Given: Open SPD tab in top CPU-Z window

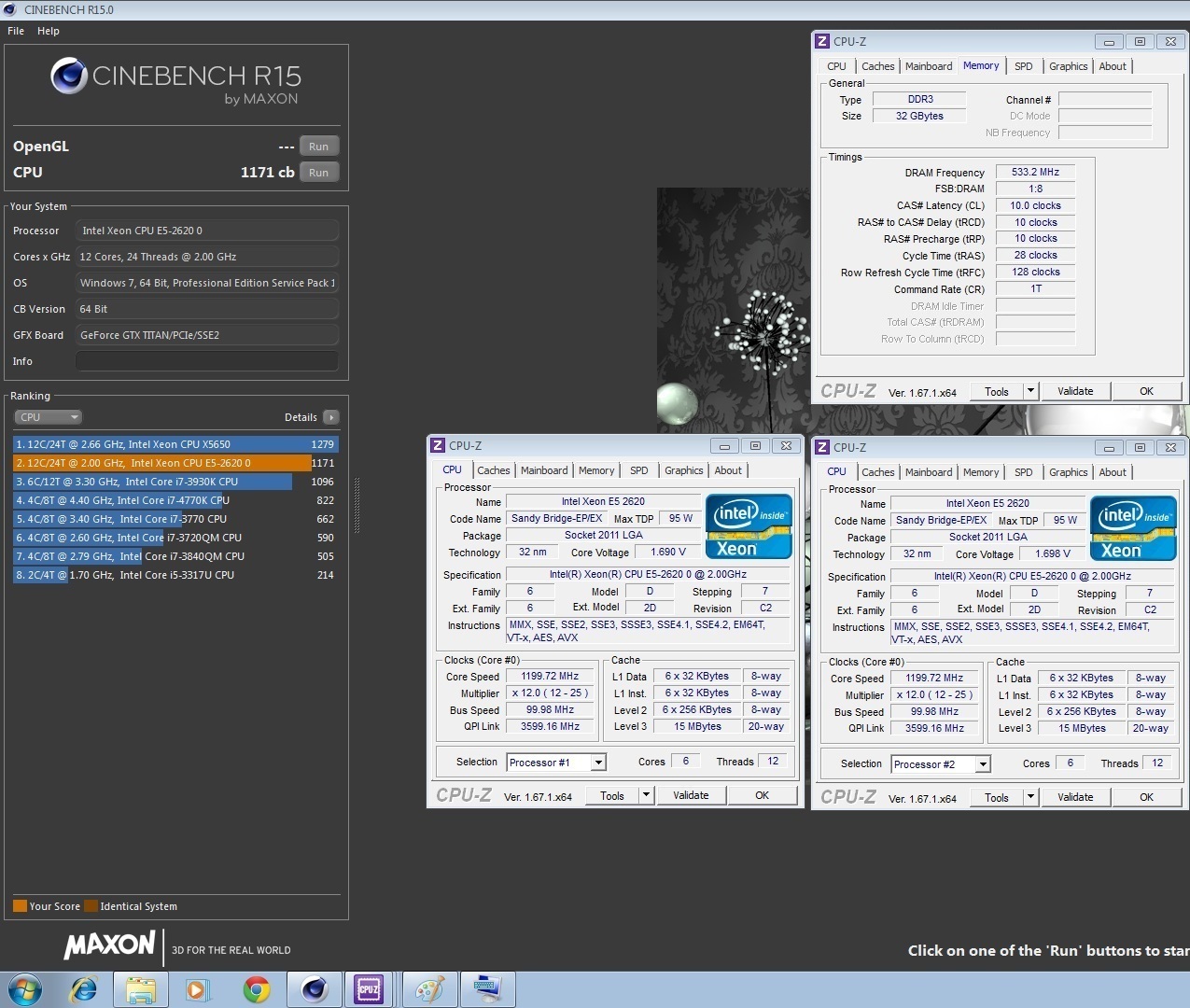Looking at the screenshot, I should coord(1024,66).
